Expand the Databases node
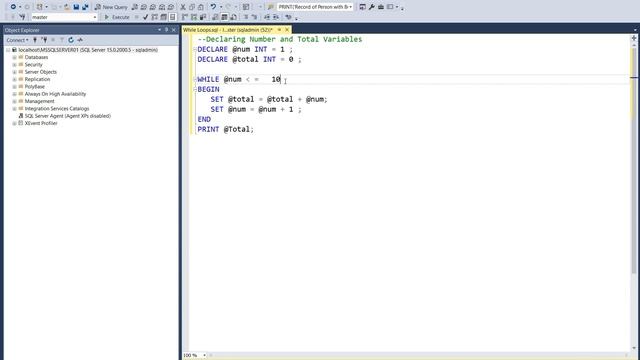 click(x=14, y=57)
